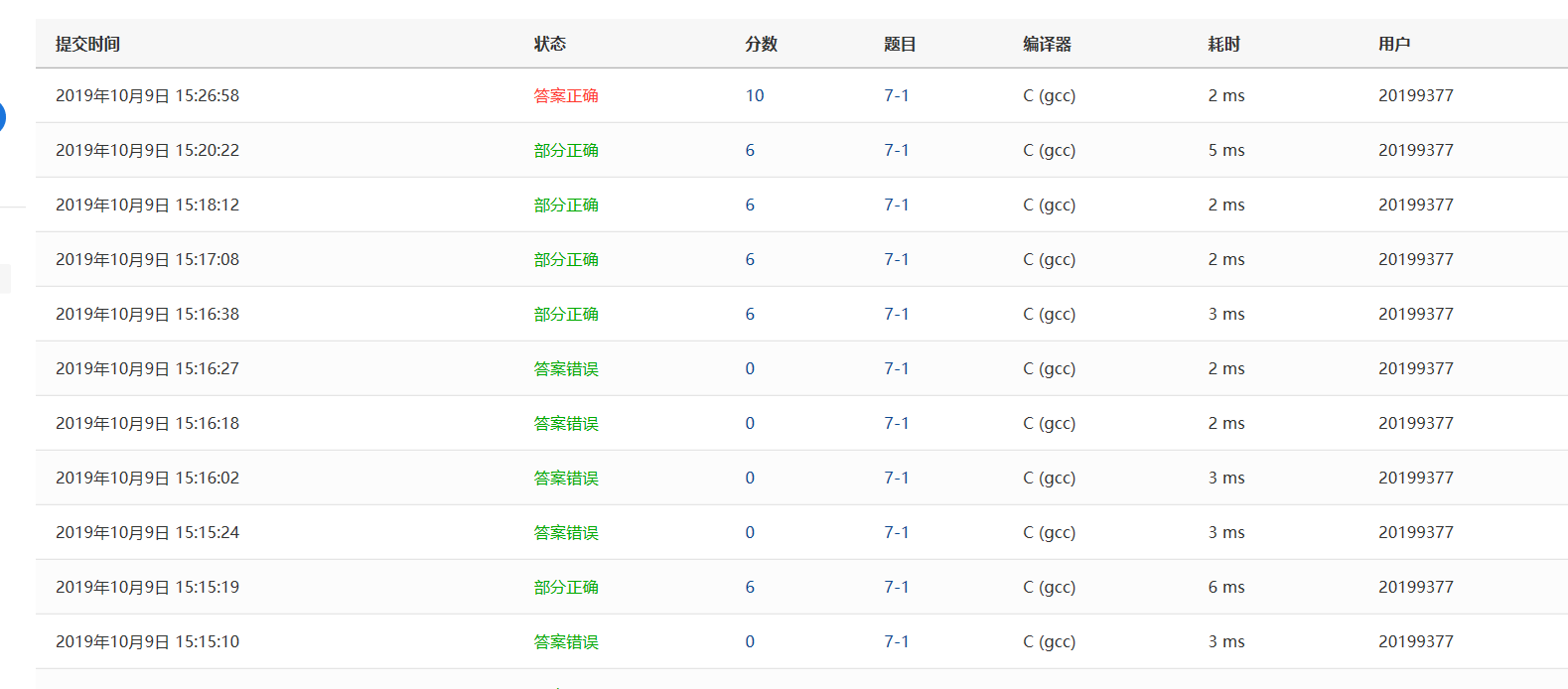
Task: Click score 10 of the 15:26:58 submission
Action: 755,95
